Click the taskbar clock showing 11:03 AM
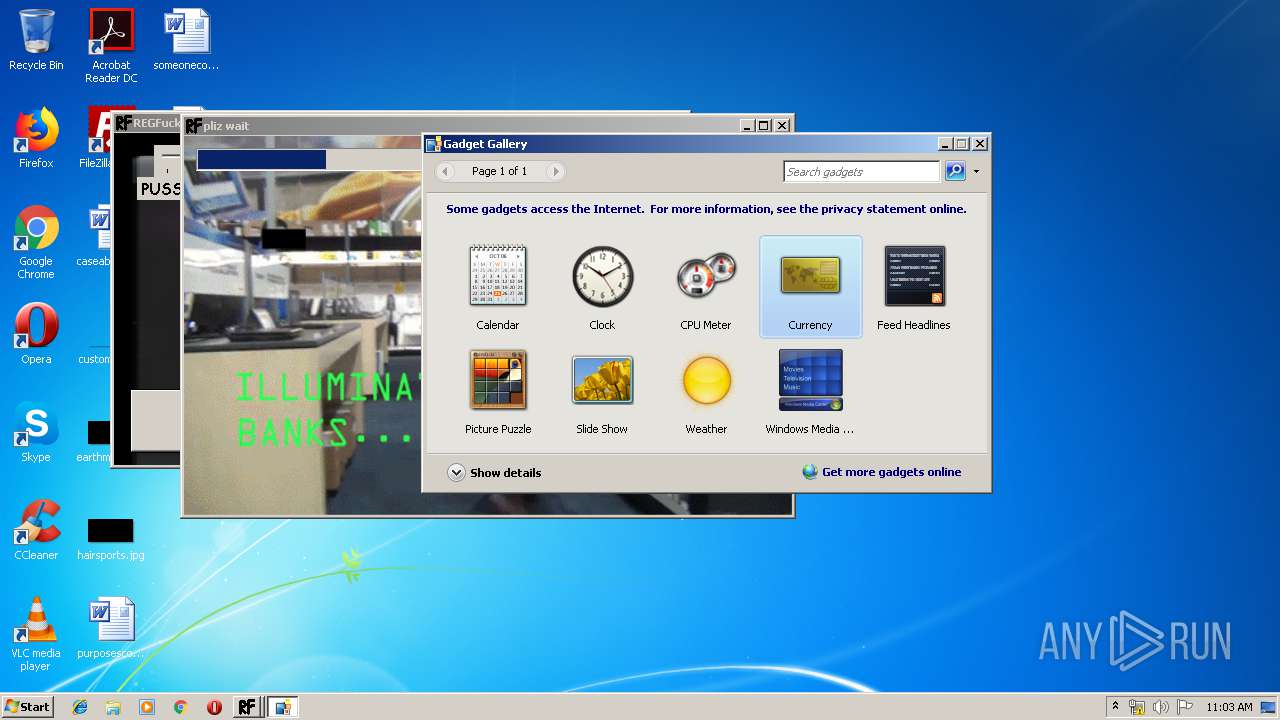This screenshot has width=1280, height=720. tap(1229, 707)
